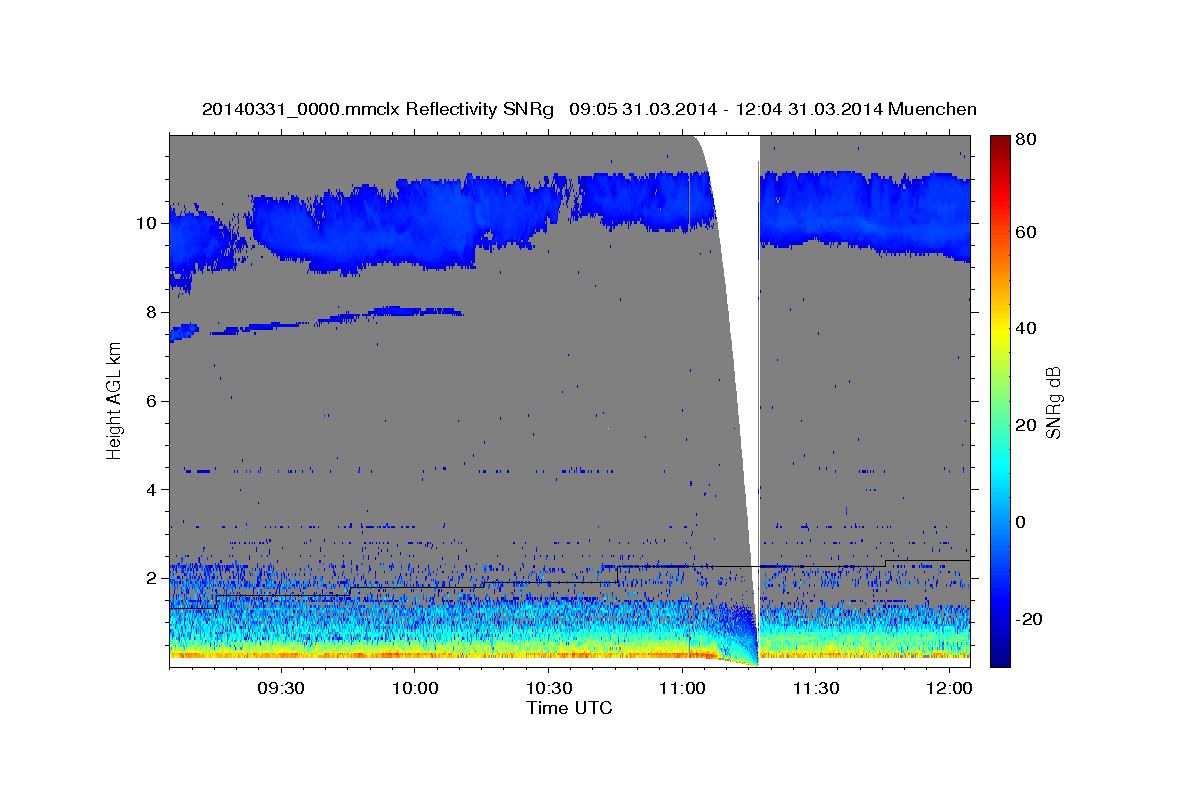Click the 'SNRg dB' colorbar label
The height and width of the screenshot is (800, 1200).
click(x=1054, y=403)
